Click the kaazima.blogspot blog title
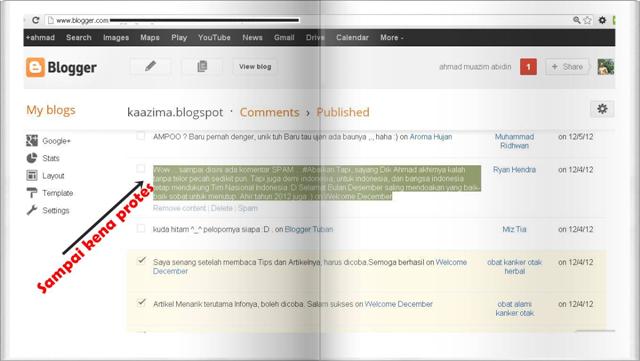 pos(175,112)
